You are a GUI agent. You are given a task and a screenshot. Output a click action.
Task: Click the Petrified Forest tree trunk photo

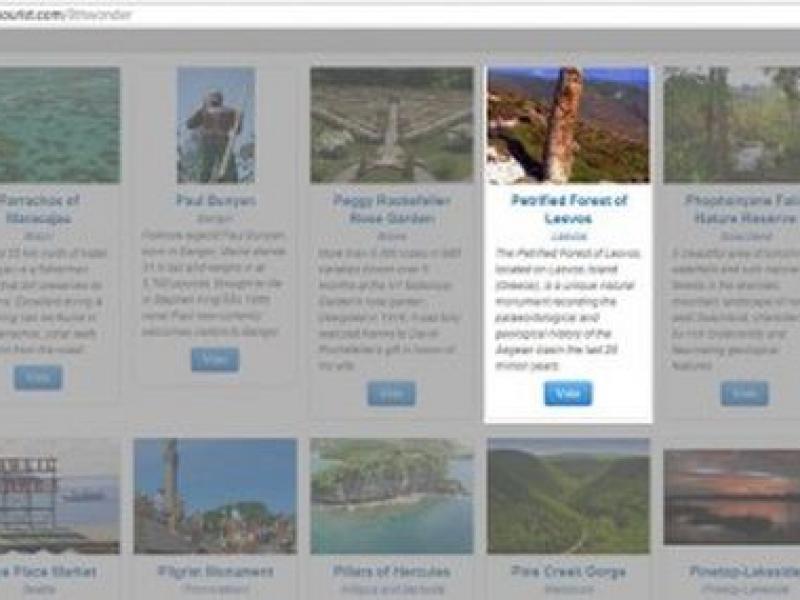click(x=568, y=125)
